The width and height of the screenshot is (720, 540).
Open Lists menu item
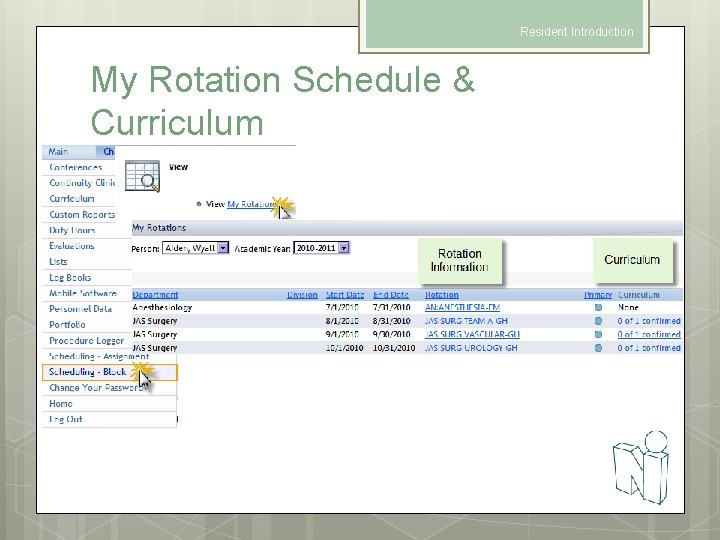coord(58,261)
